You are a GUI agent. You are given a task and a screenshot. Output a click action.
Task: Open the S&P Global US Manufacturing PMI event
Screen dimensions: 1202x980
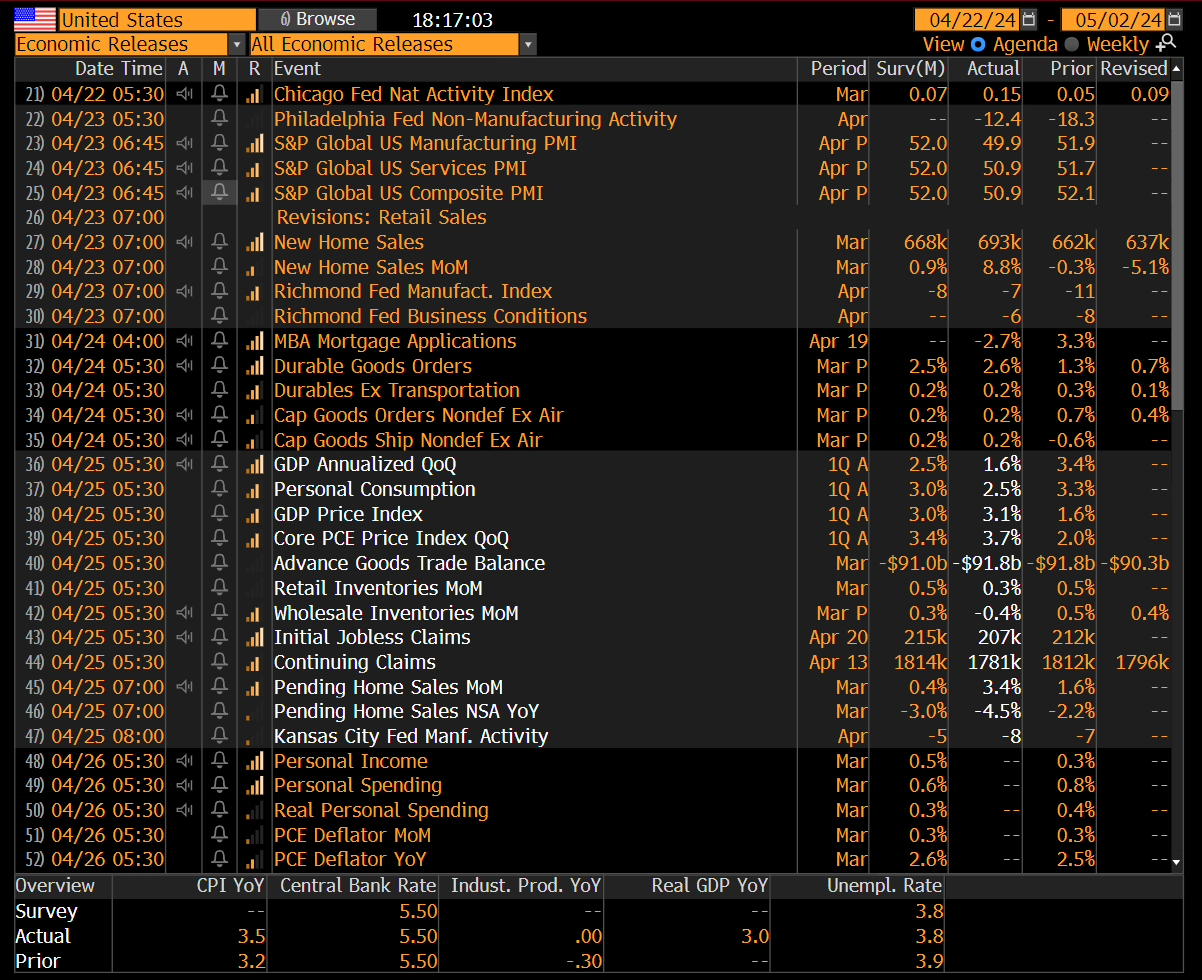coord(425,144)
